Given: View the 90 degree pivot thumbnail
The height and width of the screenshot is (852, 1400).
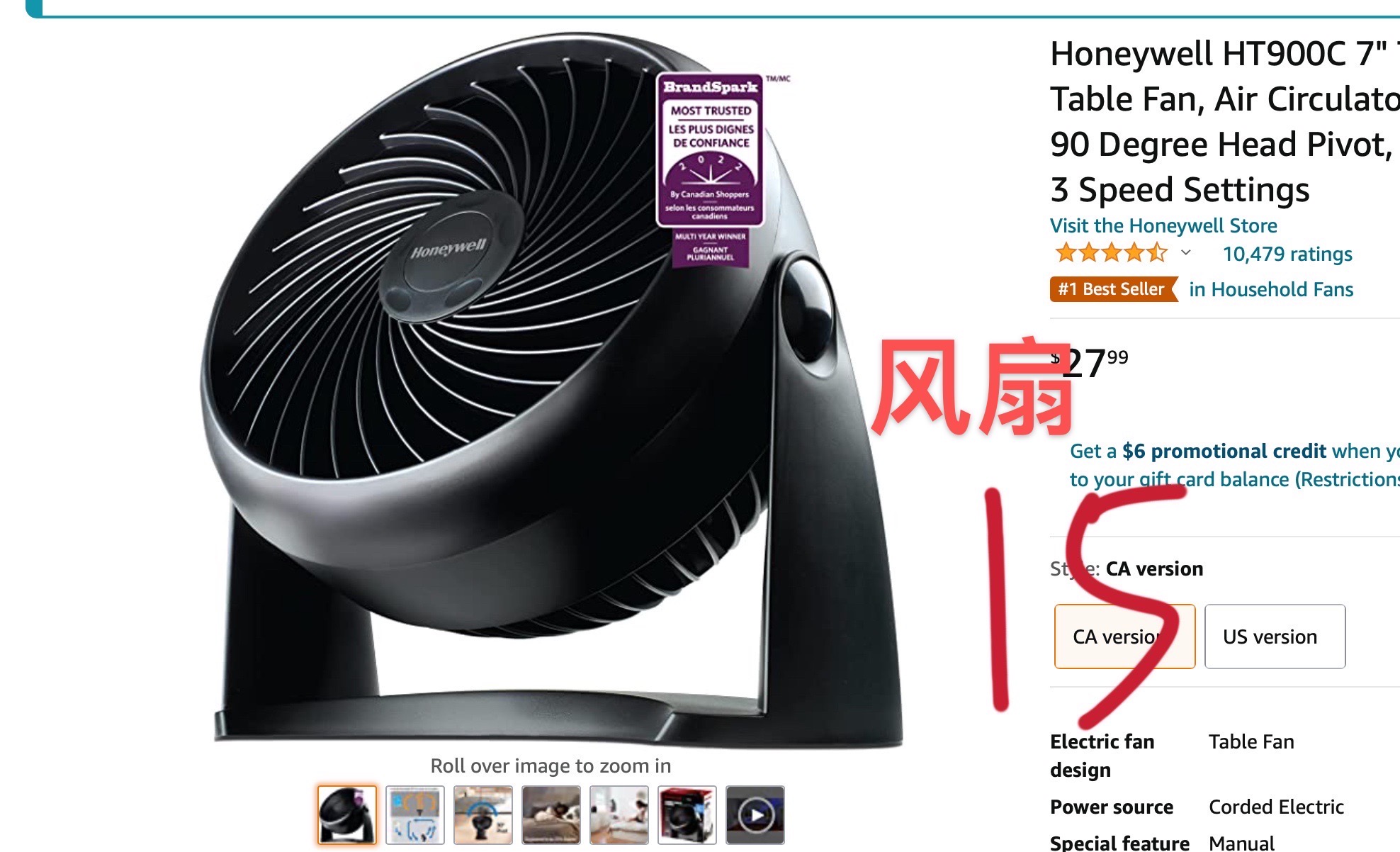Looking at the screenshot, I should coord(483,814).
